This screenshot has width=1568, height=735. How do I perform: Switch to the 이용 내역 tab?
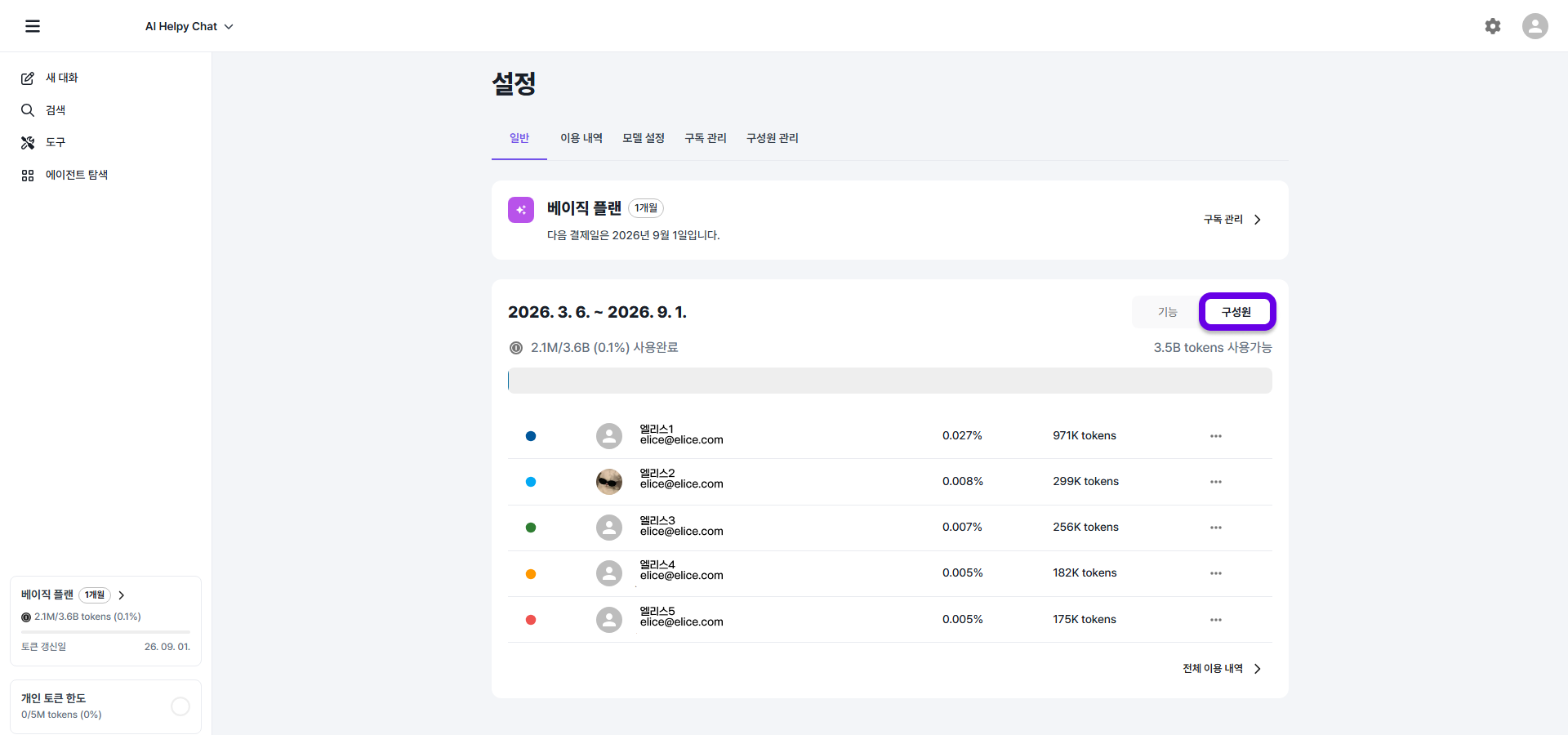click(x=581, y=138)
